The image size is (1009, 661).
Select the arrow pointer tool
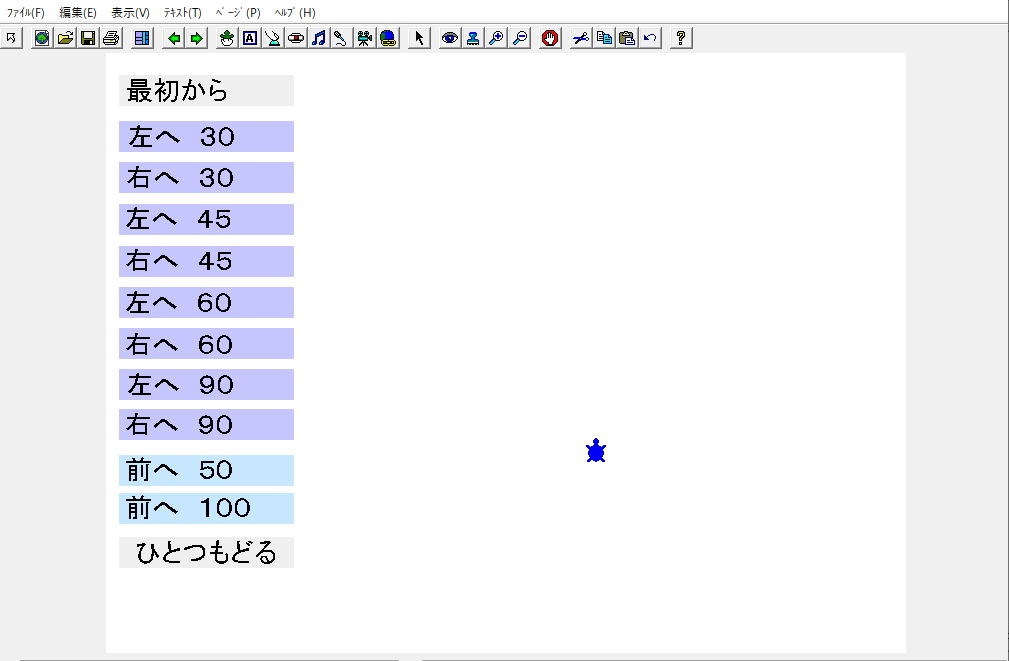[419, 38]
